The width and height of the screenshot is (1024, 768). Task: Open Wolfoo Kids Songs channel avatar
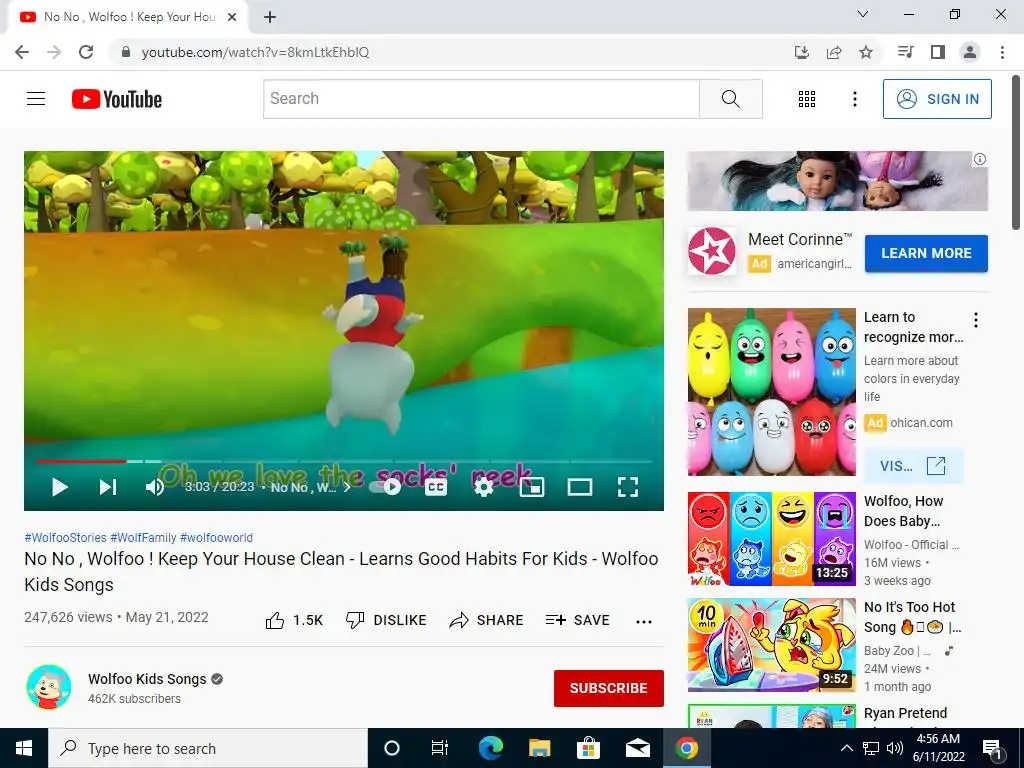pos(49,687)
